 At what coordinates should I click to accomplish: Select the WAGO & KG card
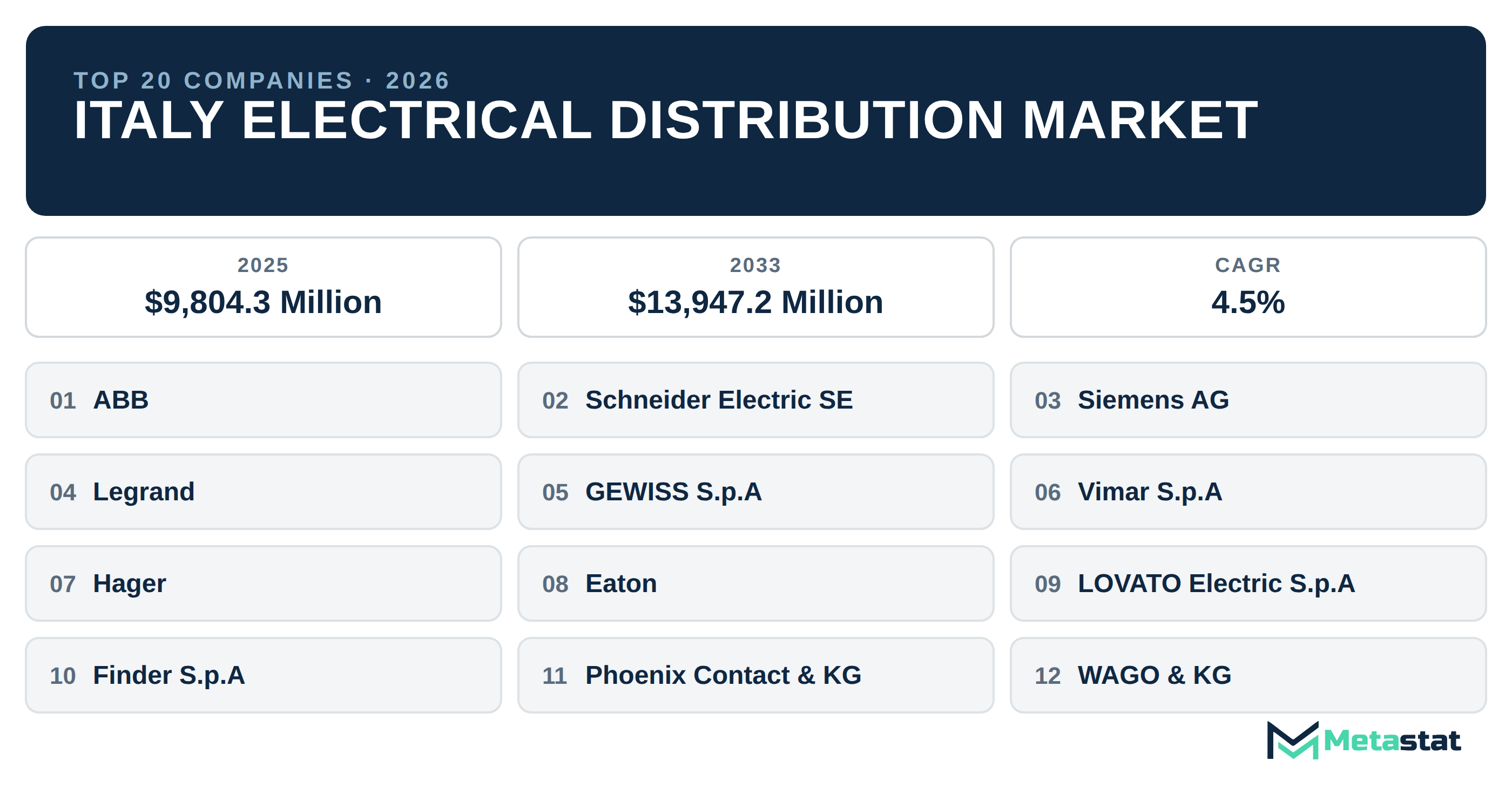(x=1248, y=675)
